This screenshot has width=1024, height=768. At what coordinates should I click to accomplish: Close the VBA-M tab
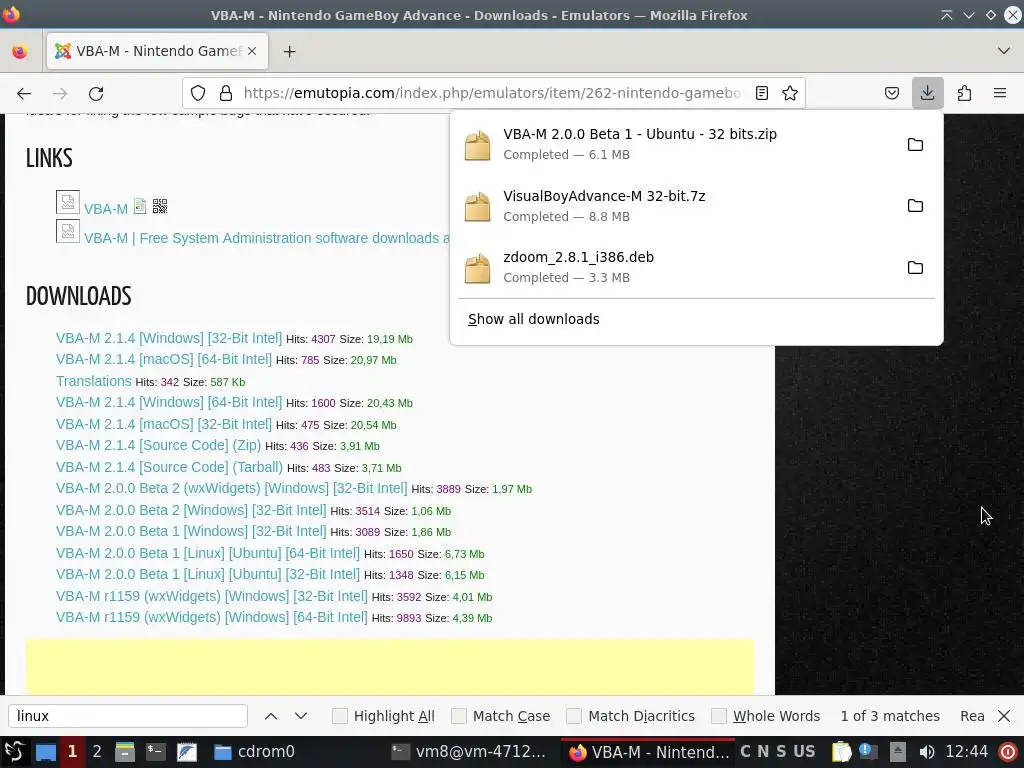[x=252, y=51]
